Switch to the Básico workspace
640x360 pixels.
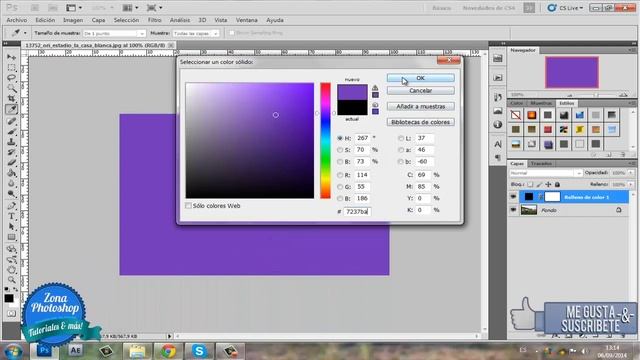(x=442, y=8)
